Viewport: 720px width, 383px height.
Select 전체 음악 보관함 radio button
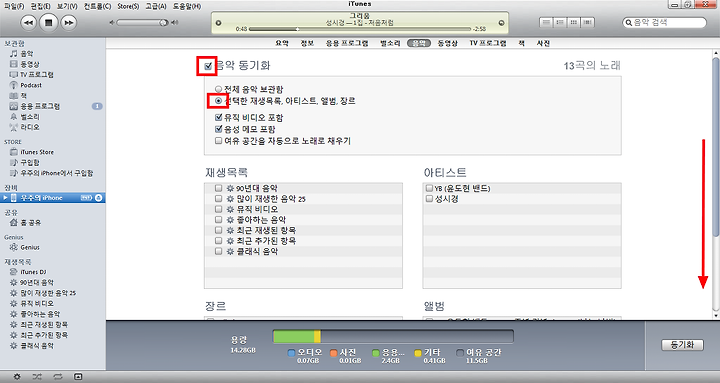click(x=219, y=89)
